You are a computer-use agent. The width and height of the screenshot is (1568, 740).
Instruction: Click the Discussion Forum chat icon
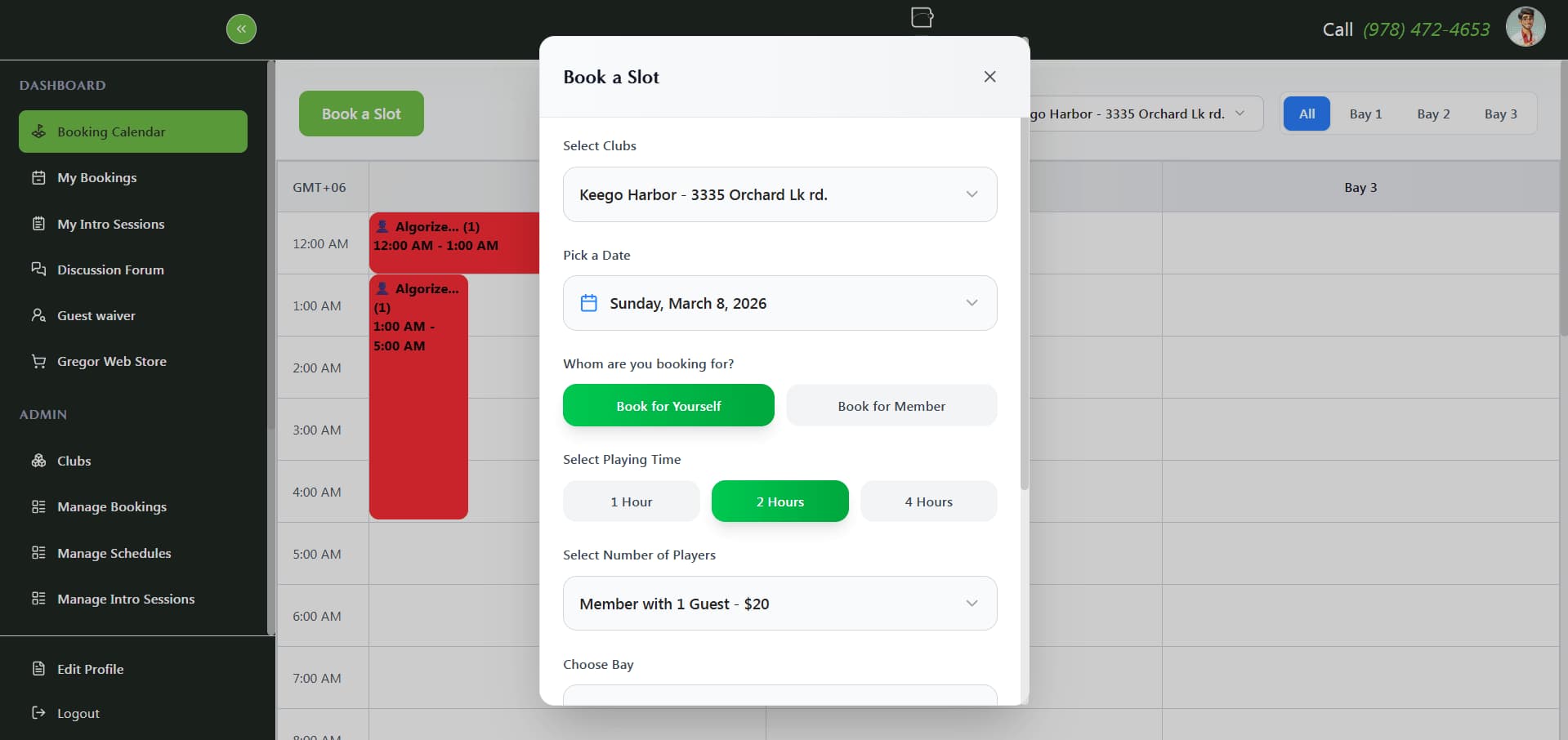click(38, 270)
